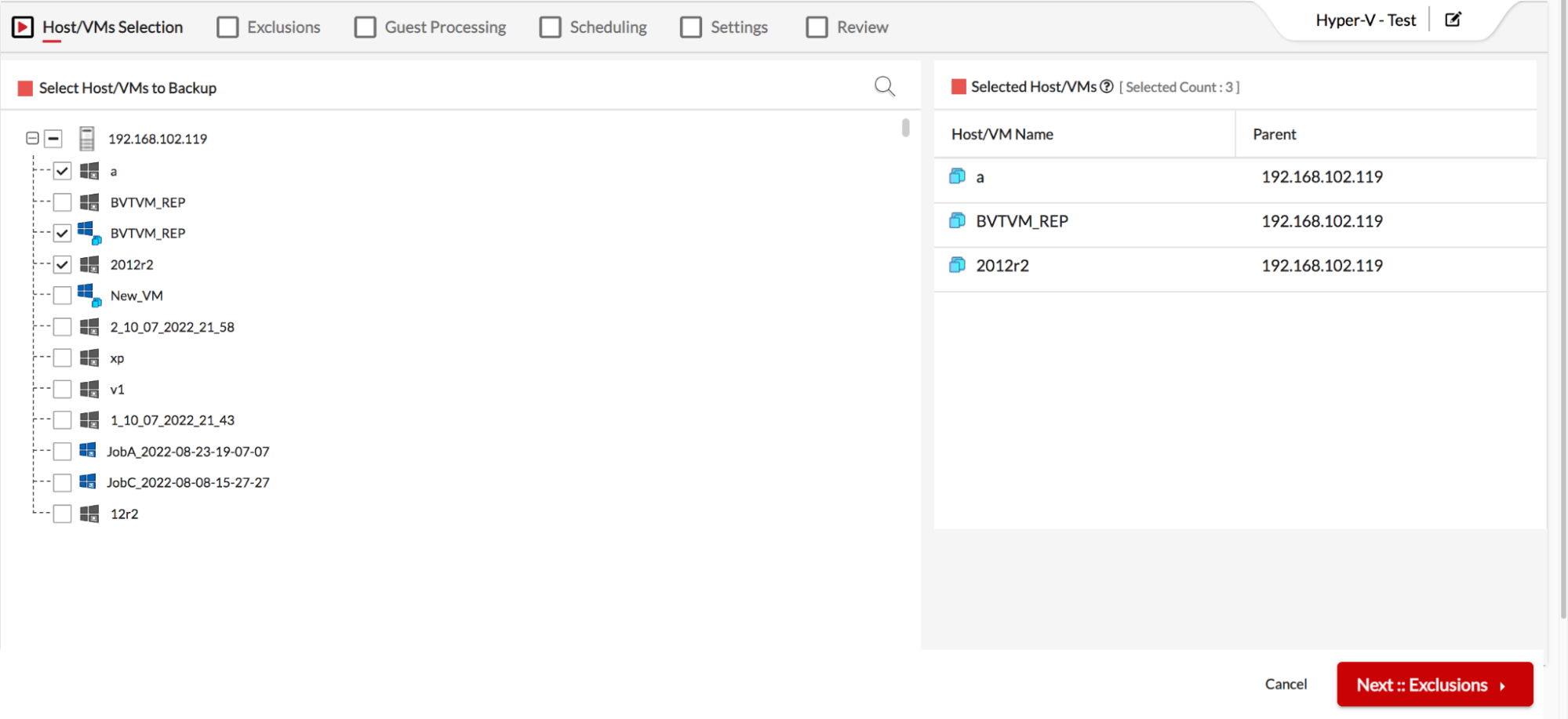
Task: Click the 2012r2 name in selected list
Action: click(x=1002, y=266)
